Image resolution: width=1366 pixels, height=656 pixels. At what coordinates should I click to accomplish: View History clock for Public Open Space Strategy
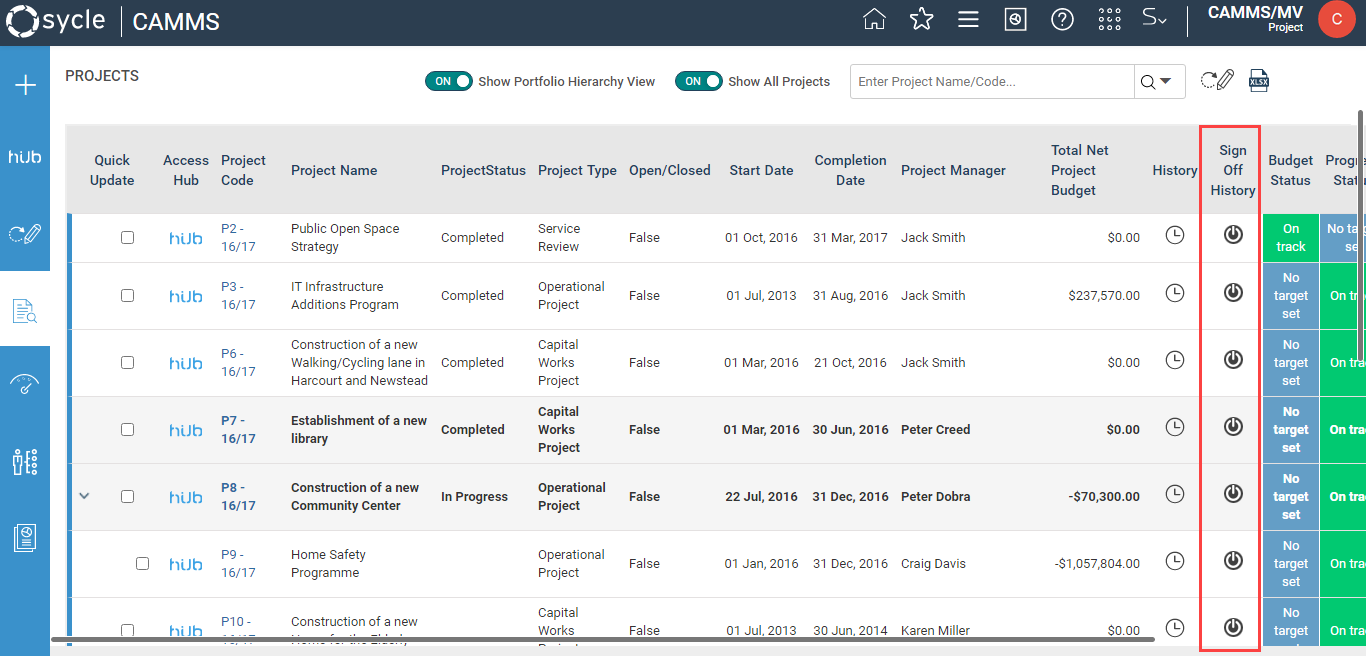click(1175, 235)
